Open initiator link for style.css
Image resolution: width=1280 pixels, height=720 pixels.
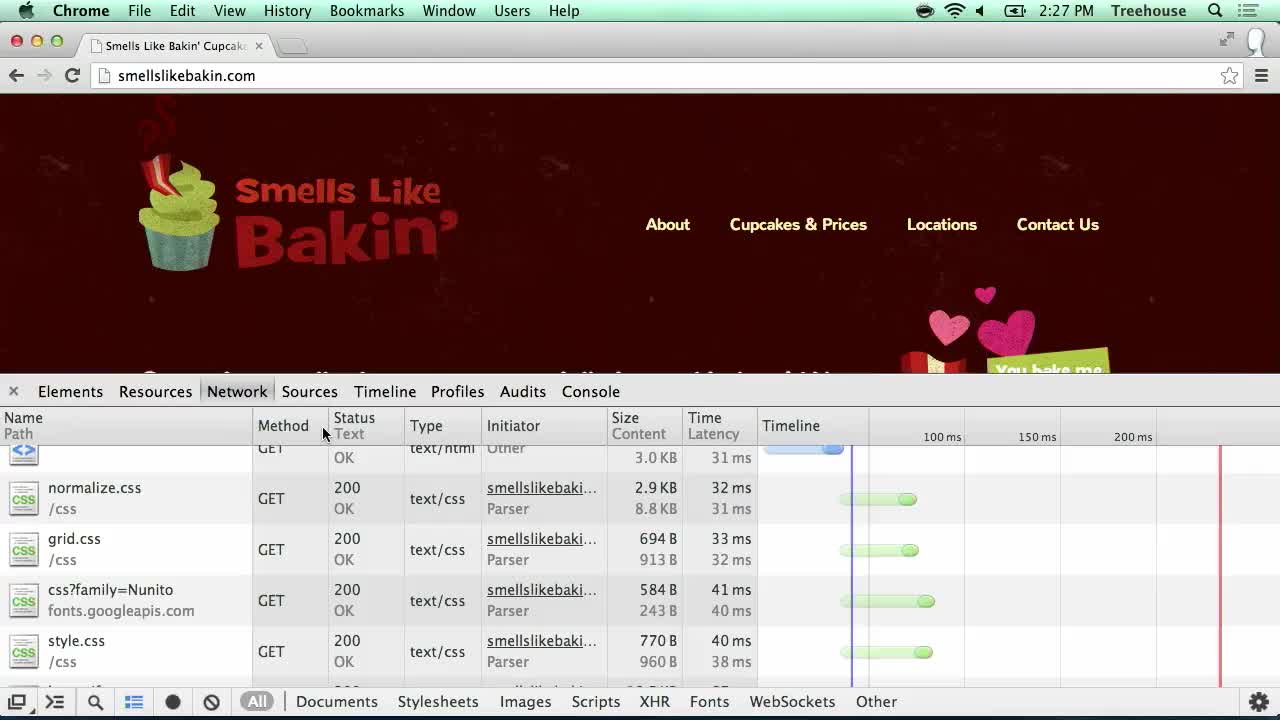pyautogui.click(x=541, y=641)
